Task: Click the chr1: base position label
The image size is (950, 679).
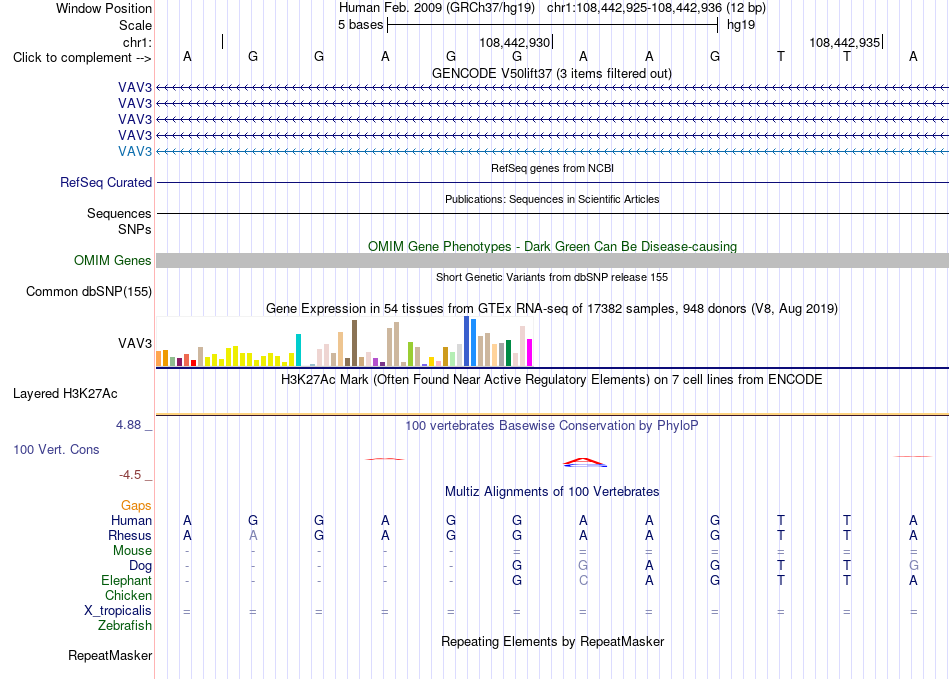Action: click(137, 42)
